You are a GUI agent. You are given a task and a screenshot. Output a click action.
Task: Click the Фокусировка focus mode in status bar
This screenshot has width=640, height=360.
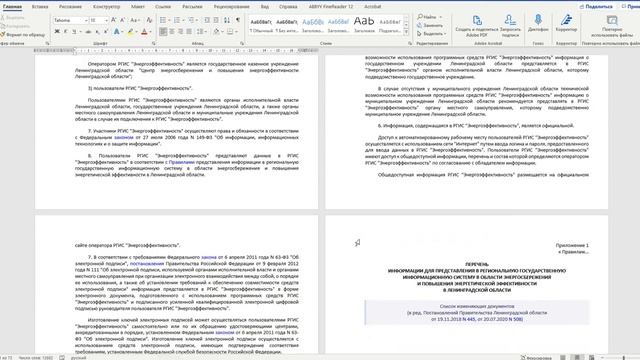tap(536, 358)
